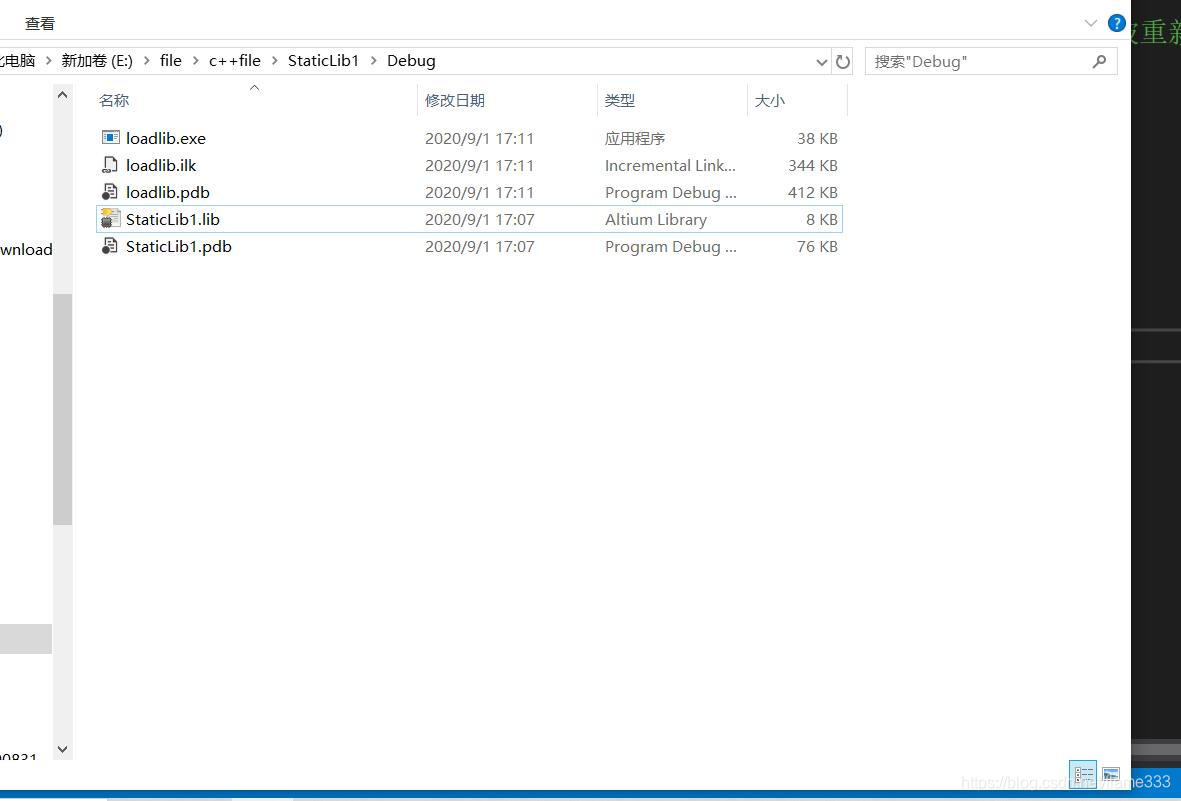Open the 查看 ribbon tab

[x=40, y=23]
